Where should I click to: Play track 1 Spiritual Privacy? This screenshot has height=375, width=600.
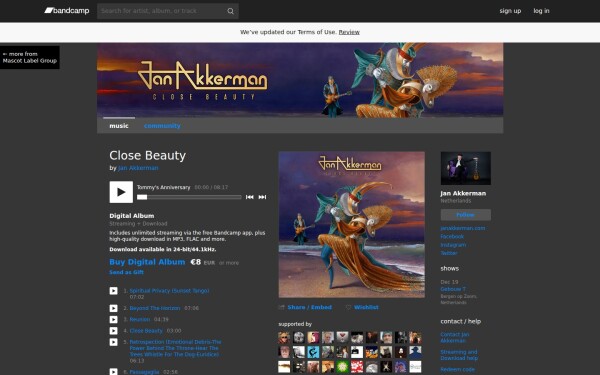tap(114, 291)
